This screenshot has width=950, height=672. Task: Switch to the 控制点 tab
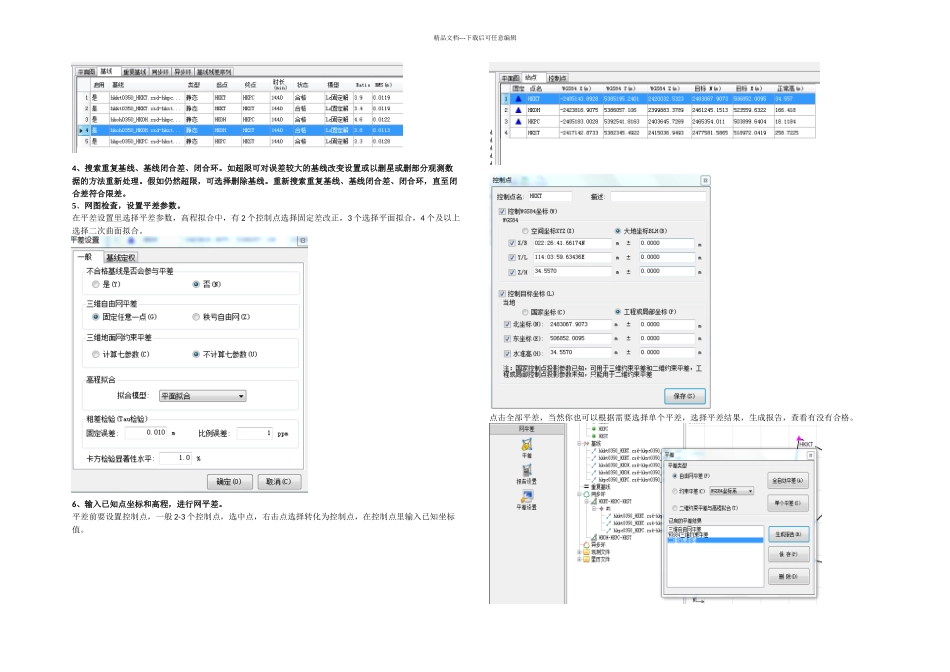pos(557,78)
